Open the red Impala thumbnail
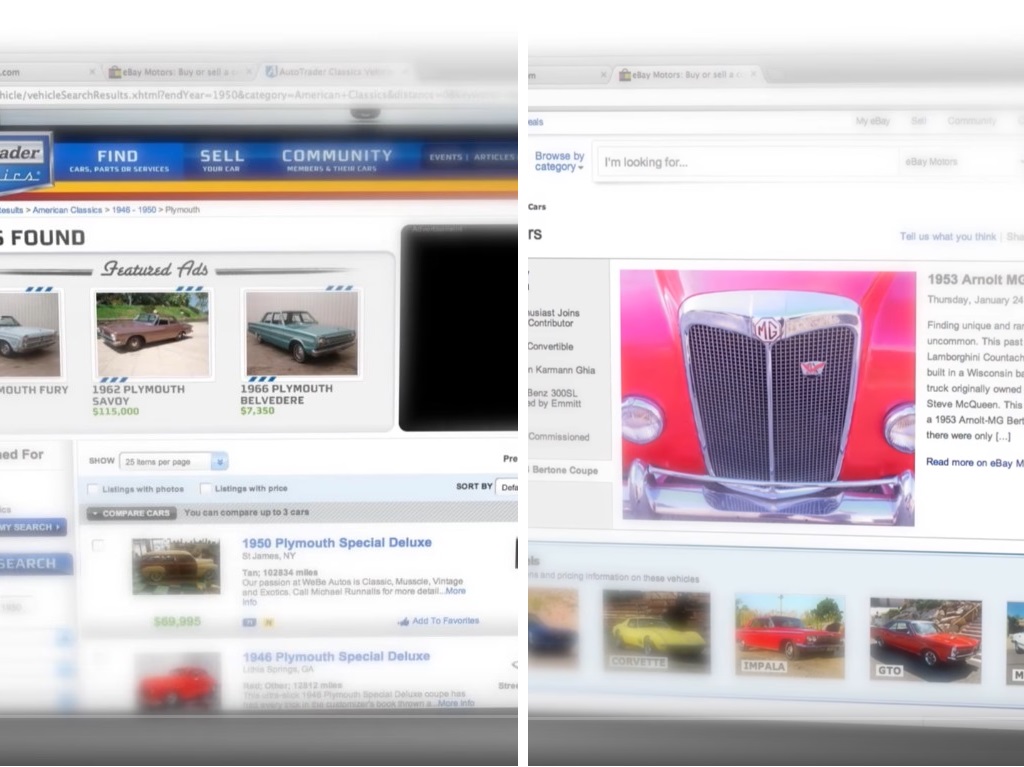The width and height of the screenshot is (1024, 767). click(x=789, y=635)
